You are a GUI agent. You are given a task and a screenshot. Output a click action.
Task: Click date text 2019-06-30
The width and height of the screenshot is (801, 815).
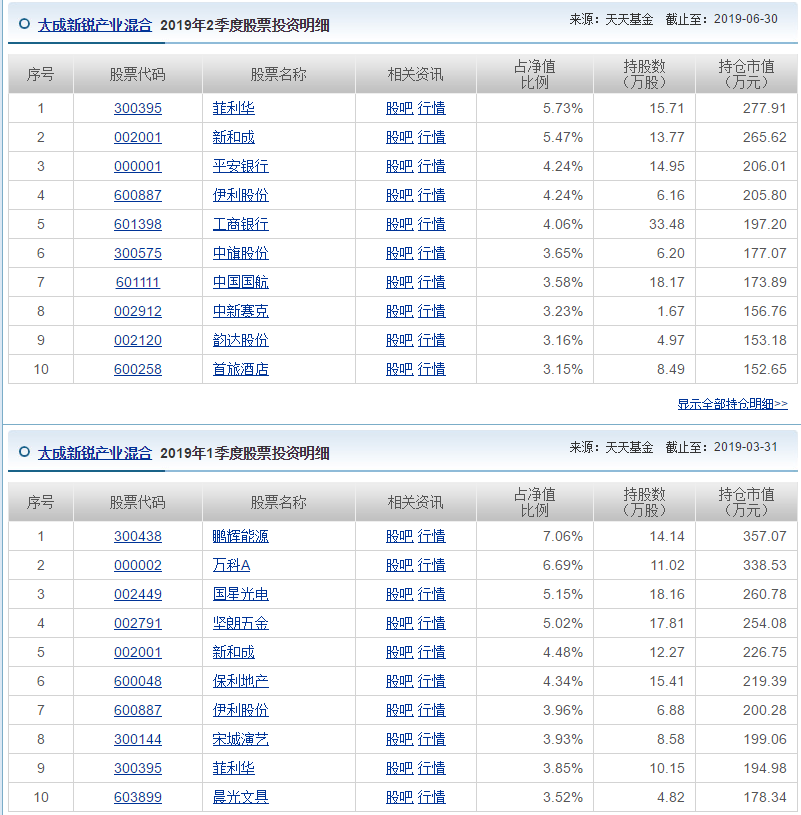point(745,19)
